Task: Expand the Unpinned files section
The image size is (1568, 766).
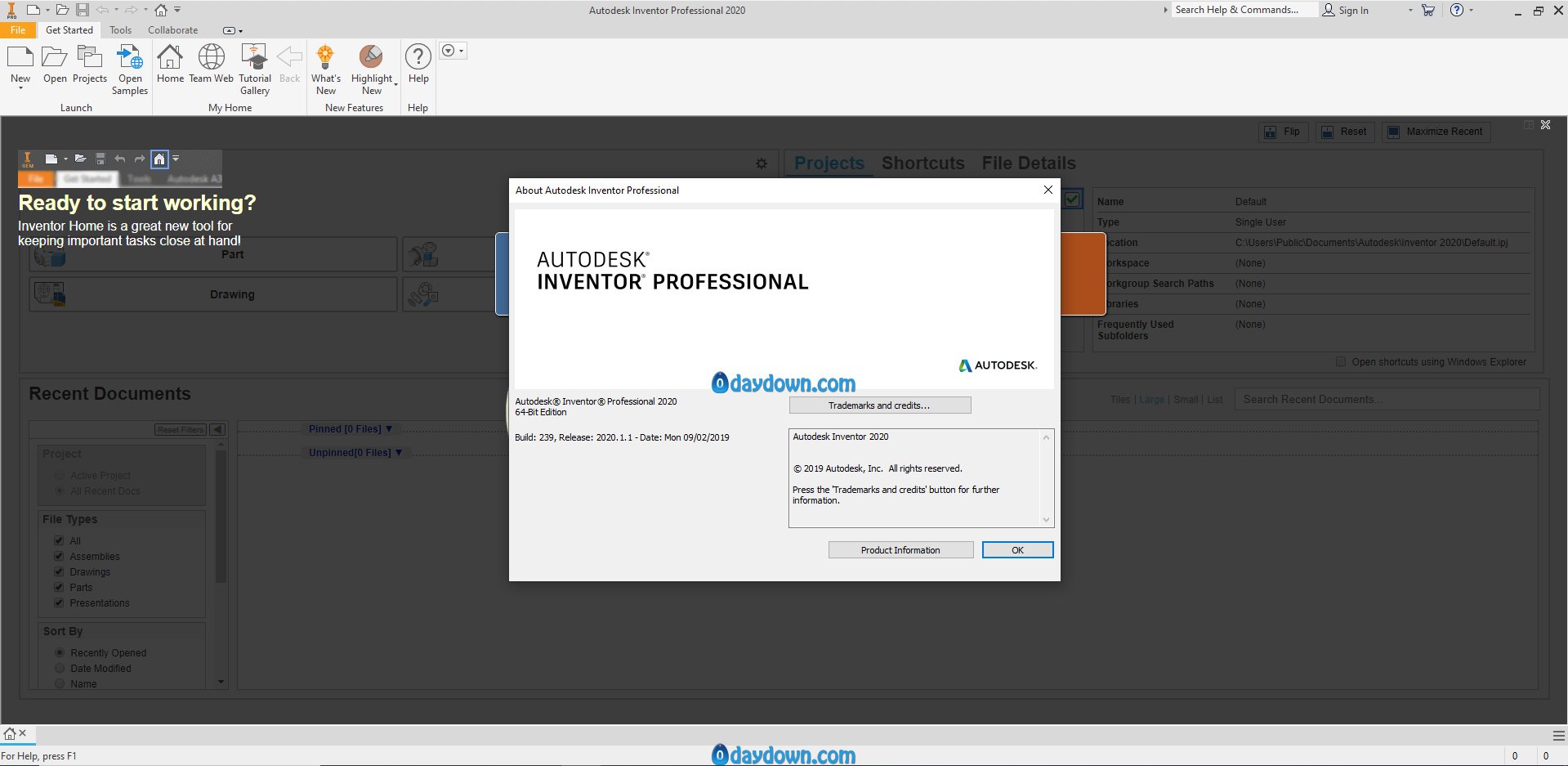Action: click(x=399, y=452)
